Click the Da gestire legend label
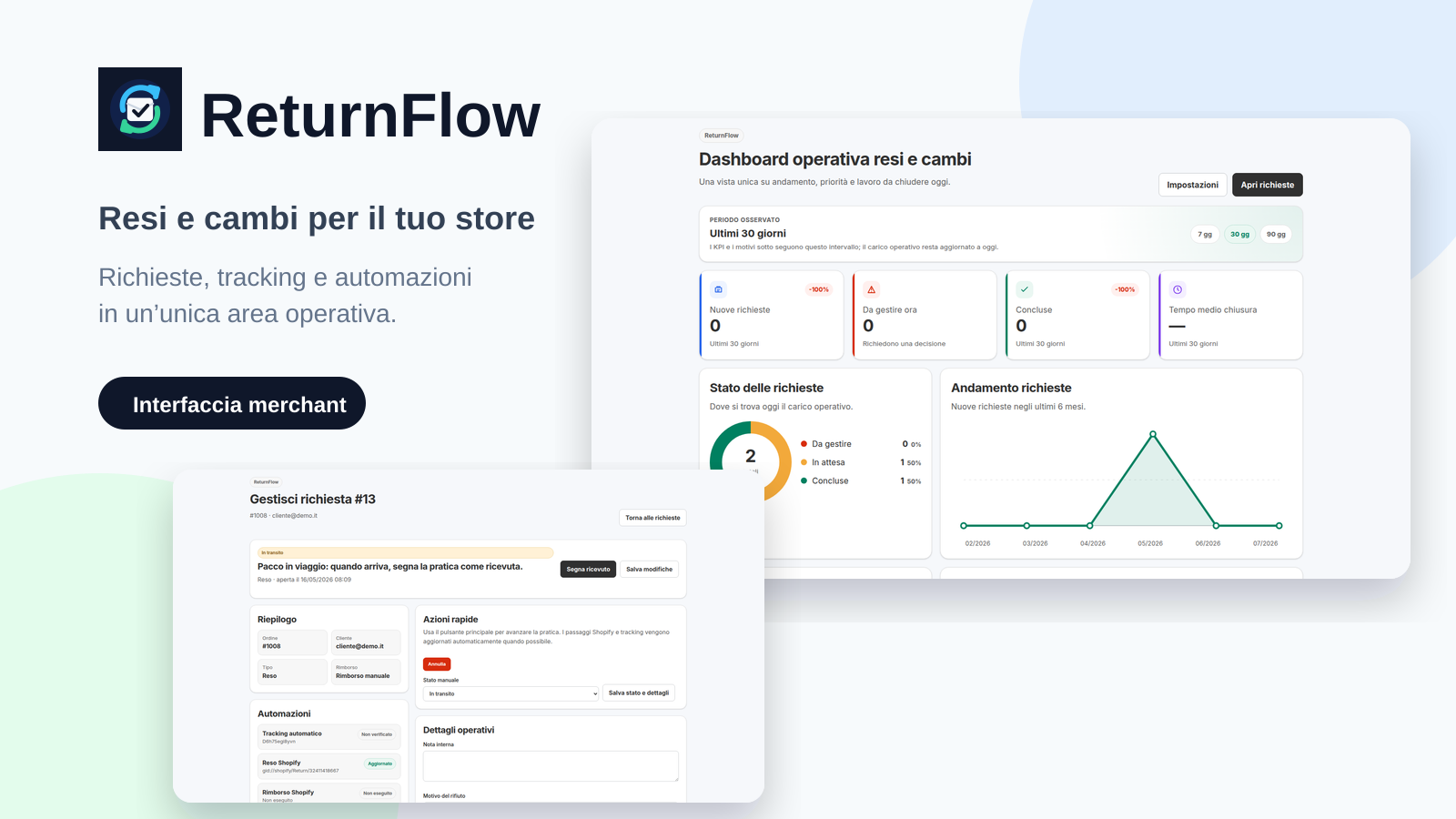This screenshot has width=1456, height=819. [832, 444]
